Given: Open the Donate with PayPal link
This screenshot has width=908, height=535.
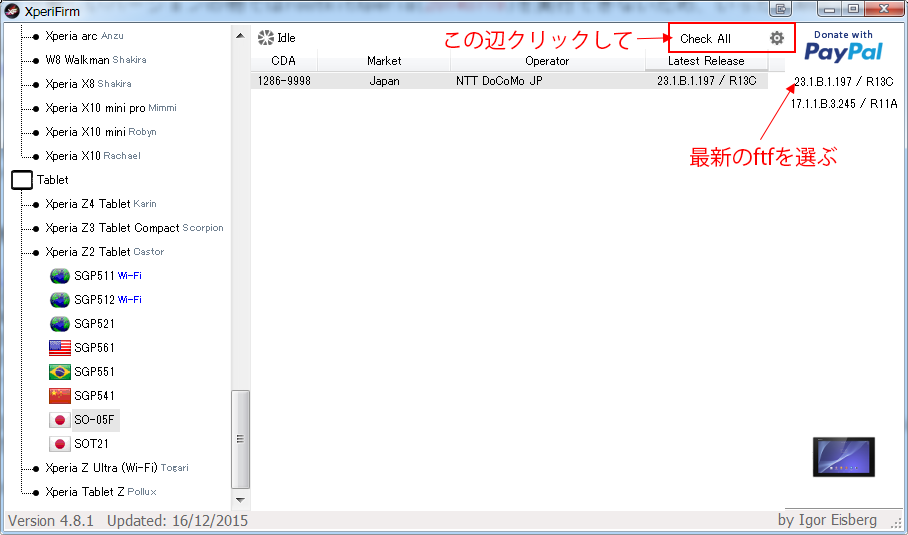Looking at the screenshot, I should 843,46.
